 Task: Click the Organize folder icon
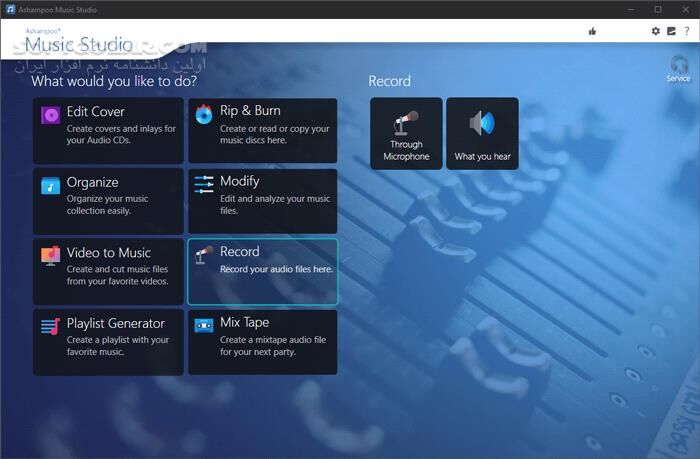coord(51,186)
